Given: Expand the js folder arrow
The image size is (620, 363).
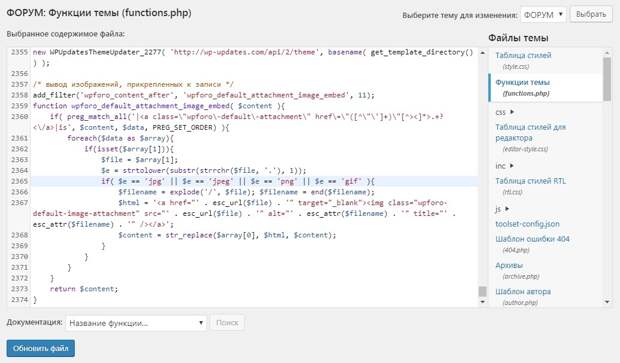Looking at the screenshot, I should coord(507,208).
